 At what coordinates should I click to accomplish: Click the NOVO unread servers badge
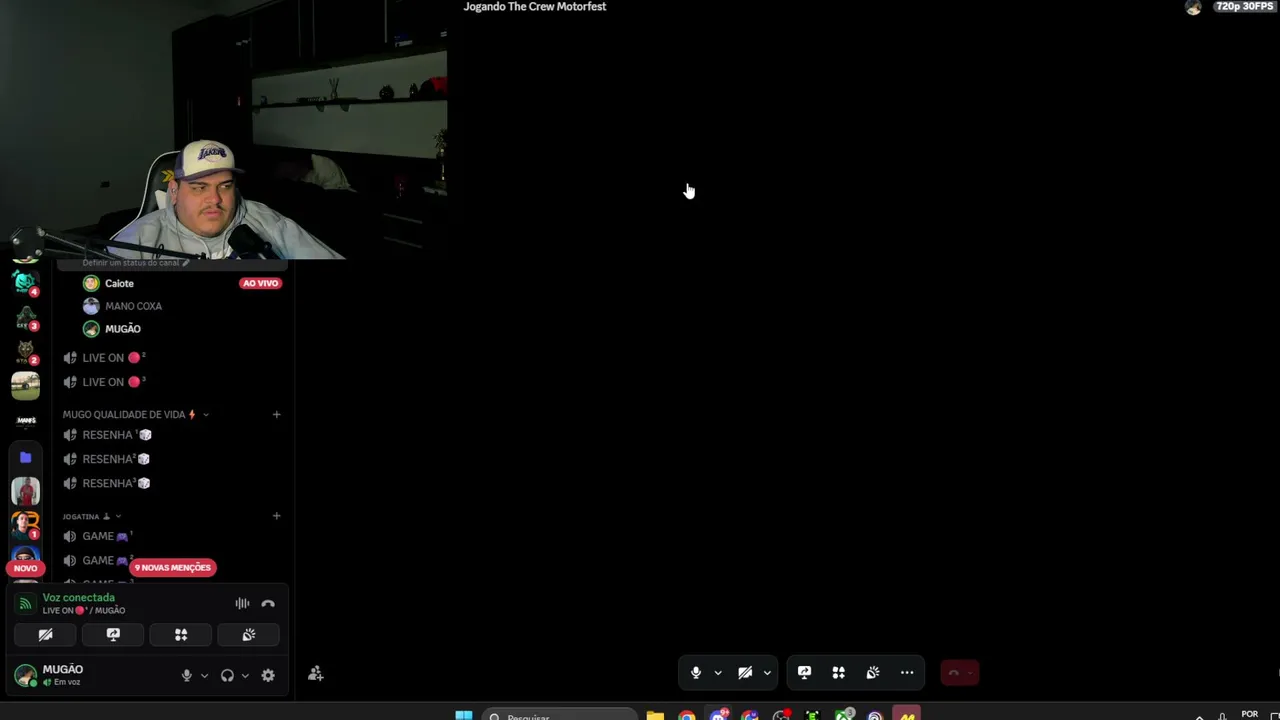pos(25,568)
